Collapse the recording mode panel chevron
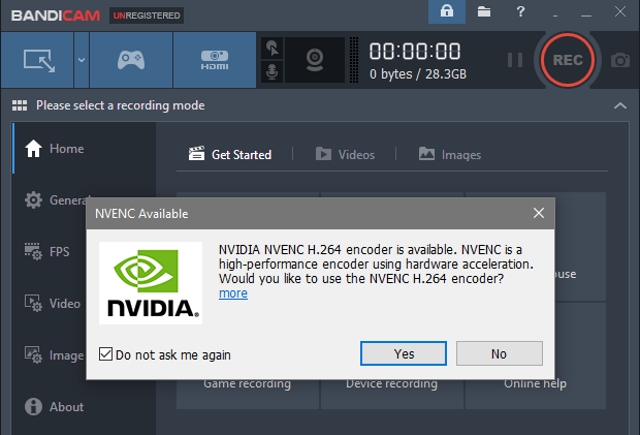Screen dimensions: 640x435 pyautogui.click(x=620, y=106)
